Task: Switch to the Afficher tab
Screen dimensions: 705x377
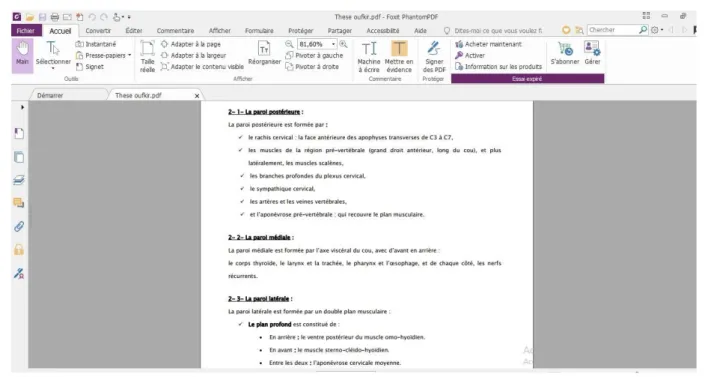Action: 219,31
